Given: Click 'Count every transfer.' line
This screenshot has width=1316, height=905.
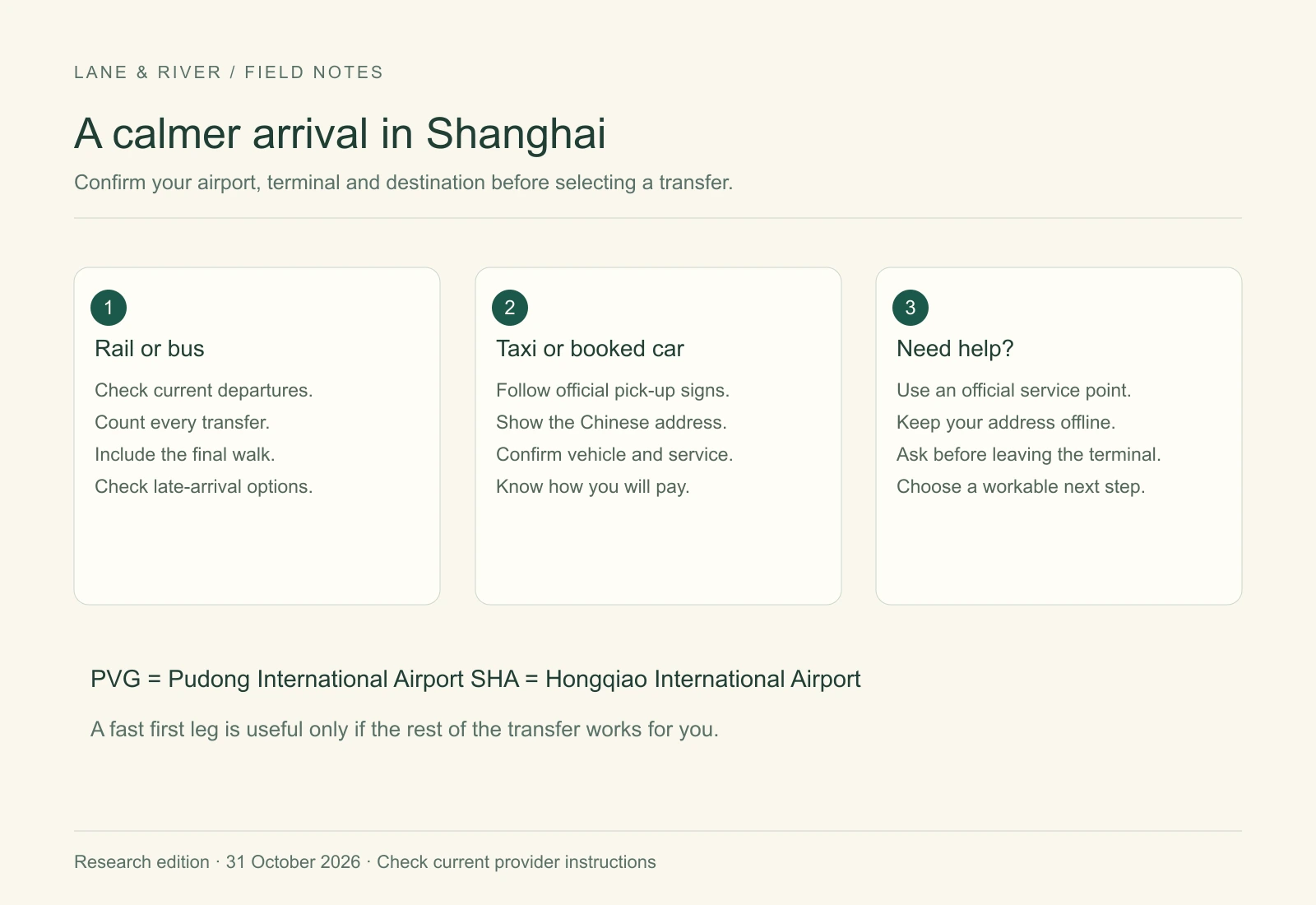Looking at the screenshot, I should pos(183,422).
